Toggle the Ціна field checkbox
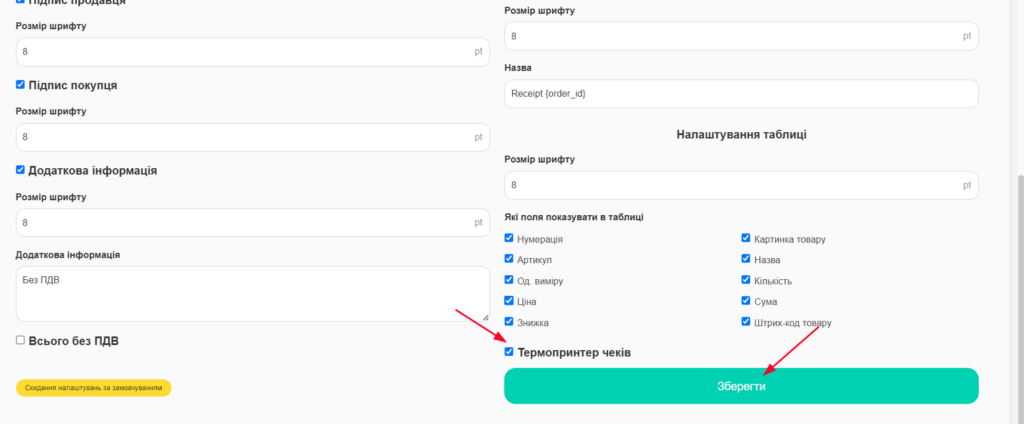 coord(509,301)
